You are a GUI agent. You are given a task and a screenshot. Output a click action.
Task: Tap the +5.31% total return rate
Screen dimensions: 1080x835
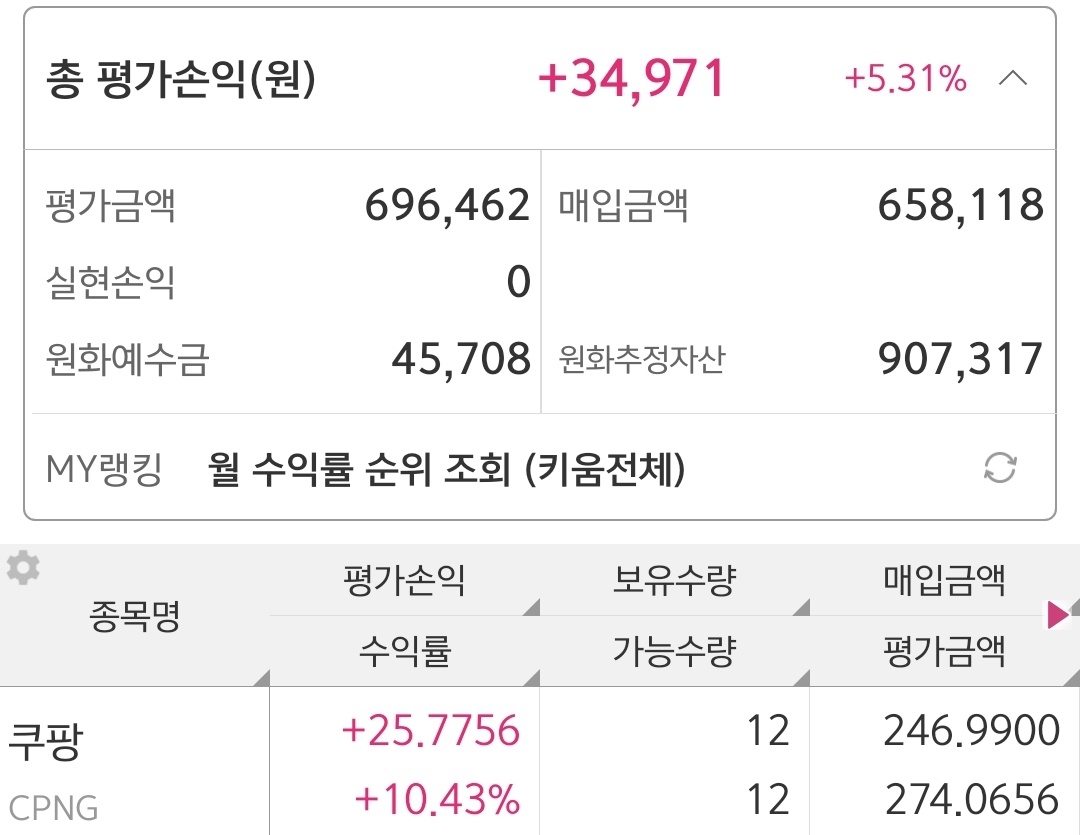coord(906,79)
